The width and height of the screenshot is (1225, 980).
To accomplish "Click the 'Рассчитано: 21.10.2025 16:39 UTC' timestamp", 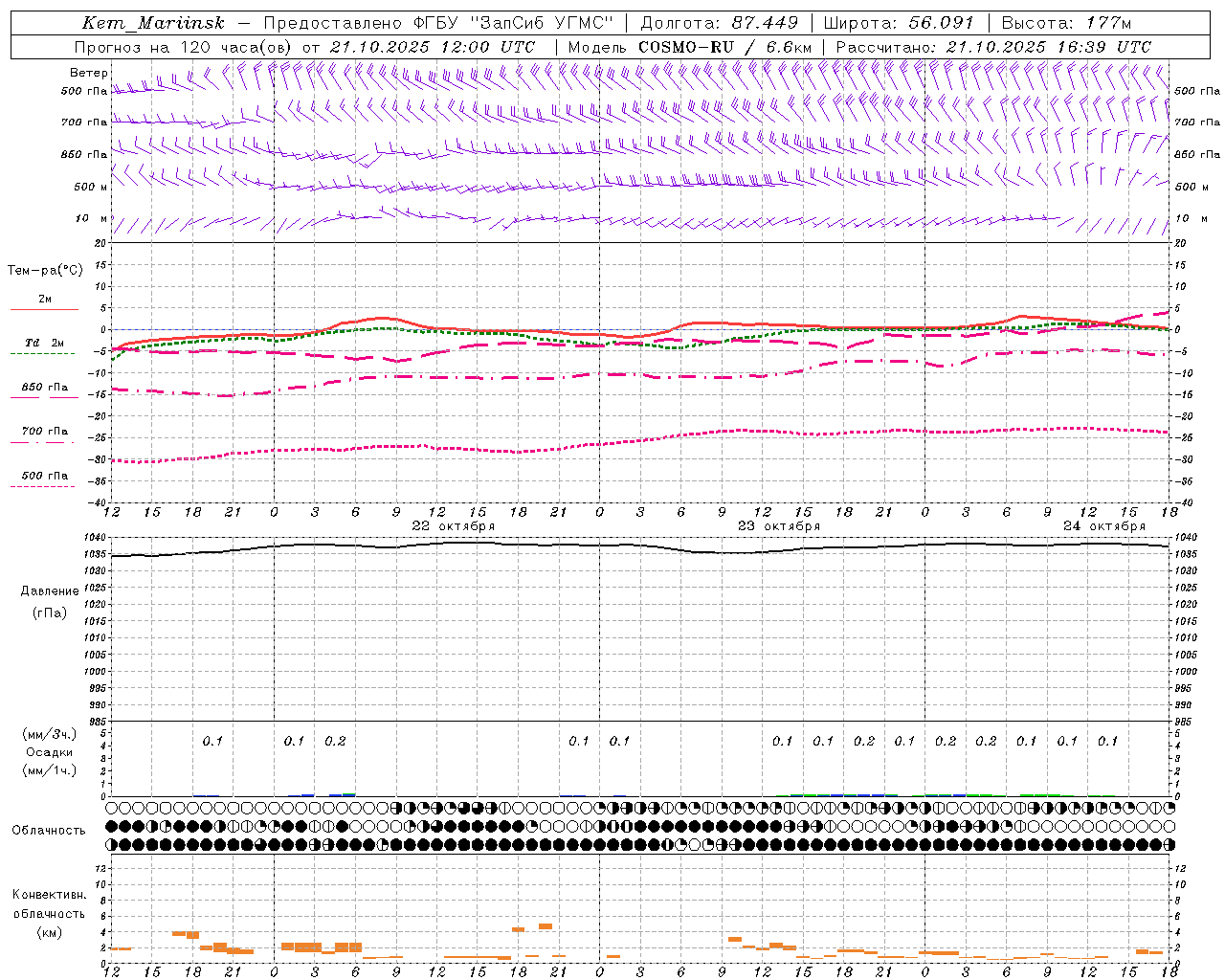I will (993, 47).
